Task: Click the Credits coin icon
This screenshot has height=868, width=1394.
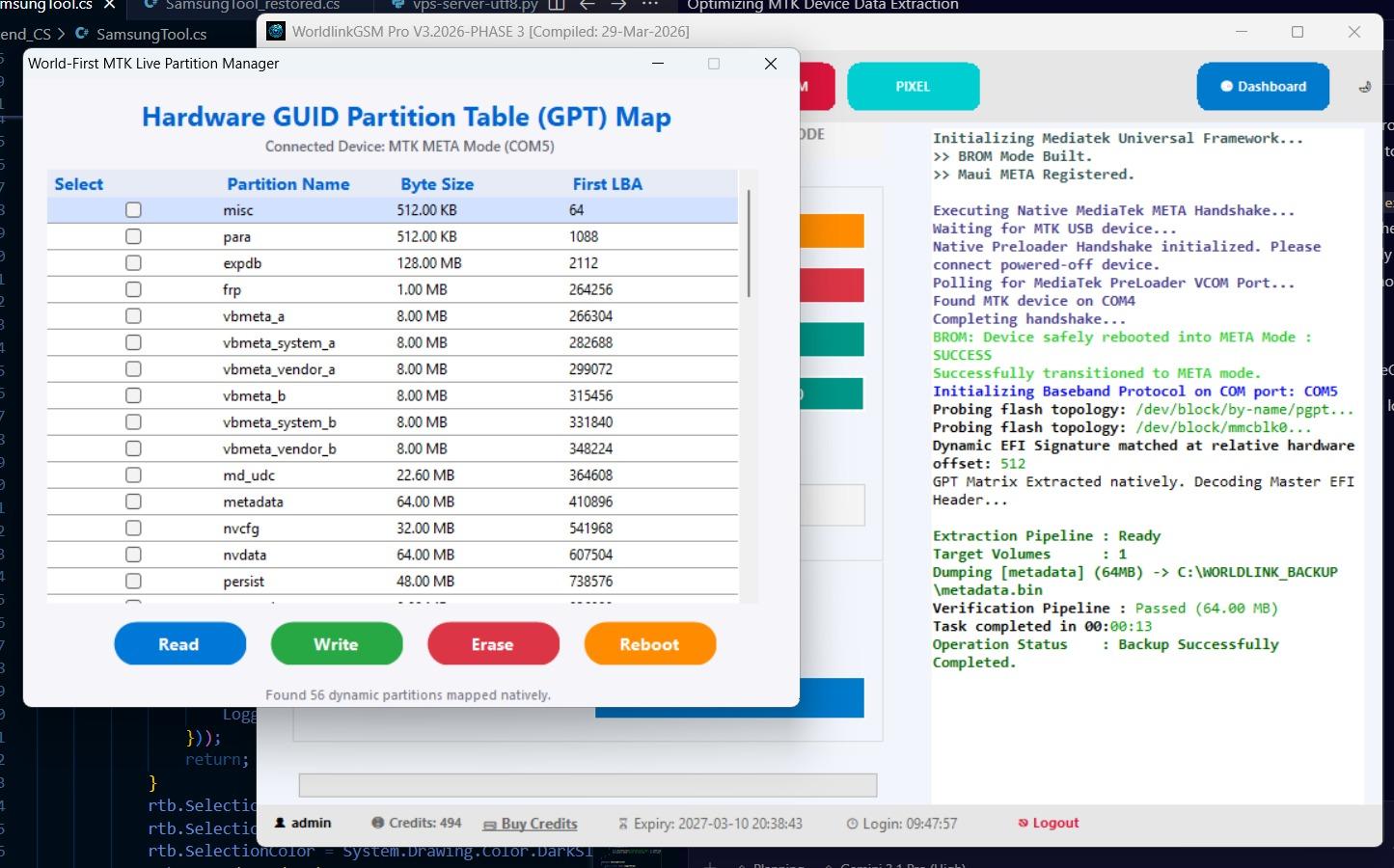Action: [x=377, y=823]
